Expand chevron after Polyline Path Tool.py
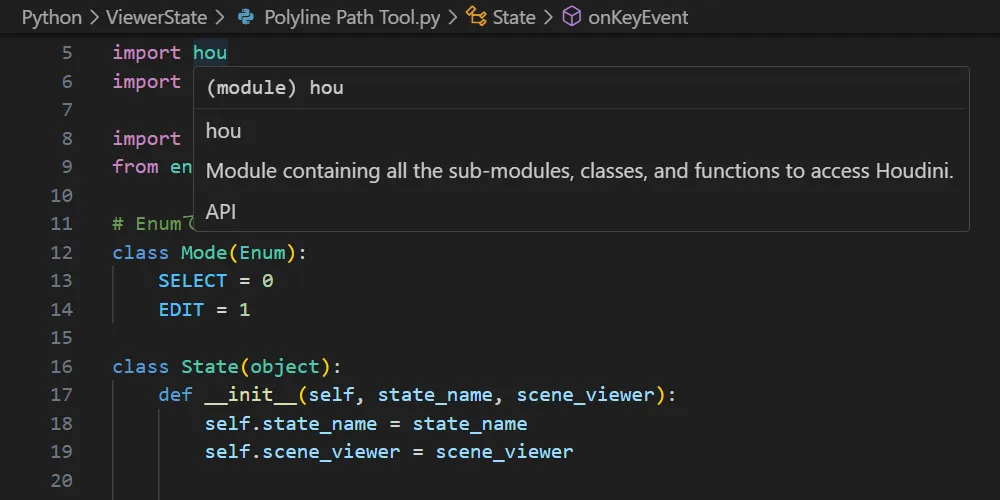The image size is (1000, 500). coord(453,18)
